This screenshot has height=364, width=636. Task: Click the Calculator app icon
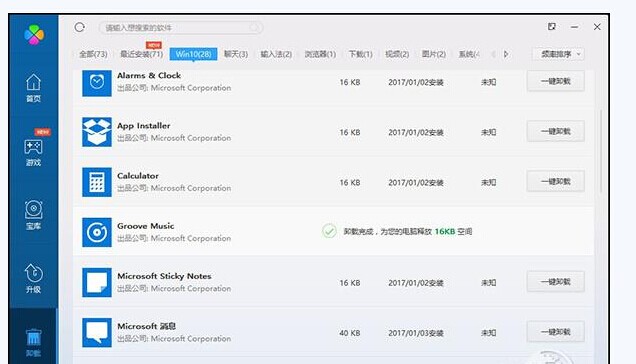tap(97, 182)
